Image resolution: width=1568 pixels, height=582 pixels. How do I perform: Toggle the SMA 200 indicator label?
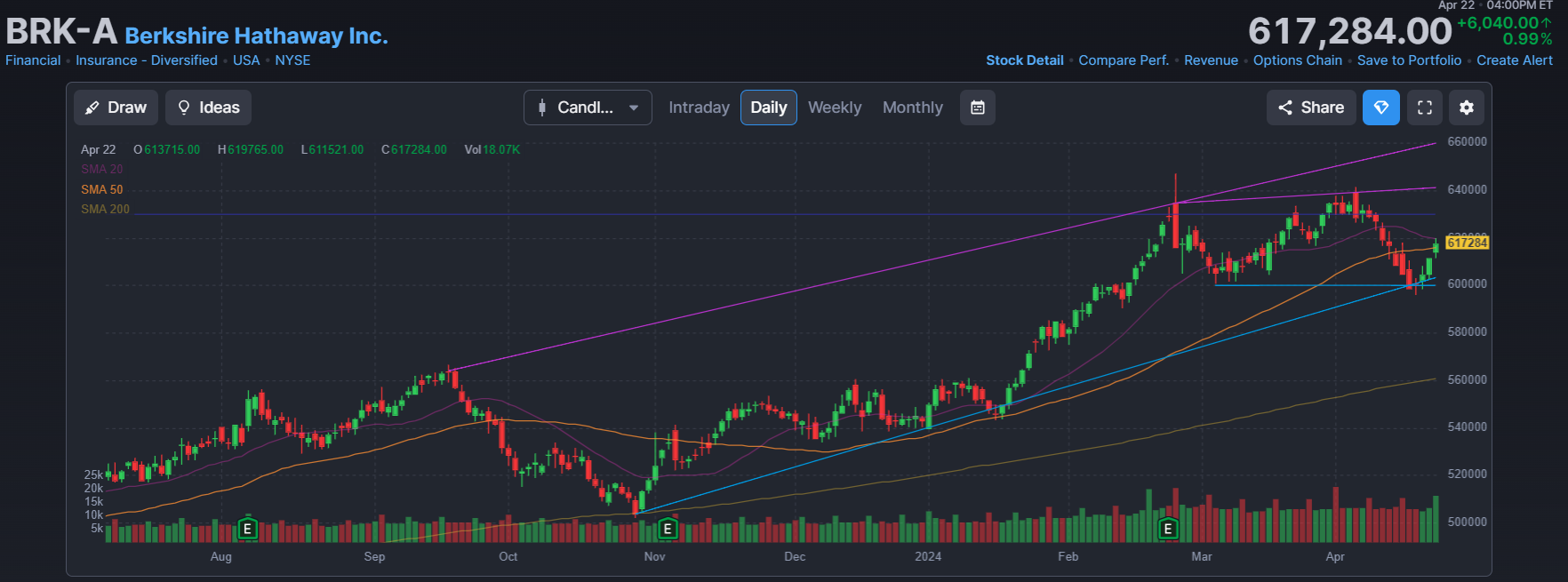click(105, 209)
